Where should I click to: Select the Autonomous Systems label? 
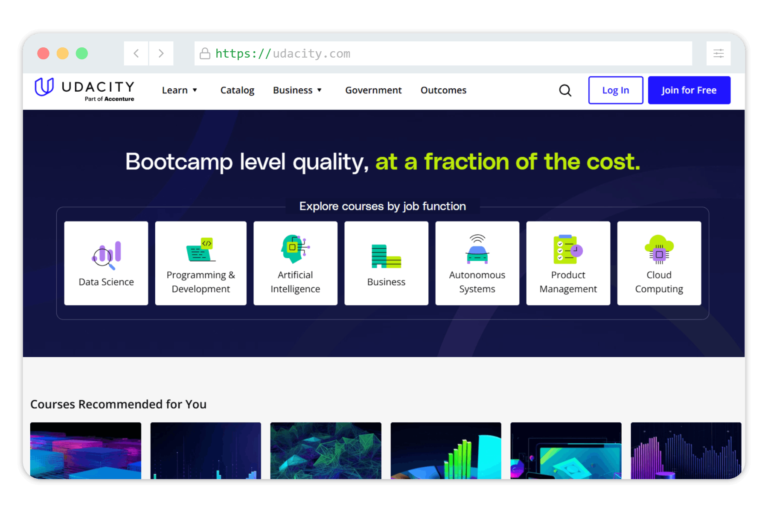pos(477,282)
